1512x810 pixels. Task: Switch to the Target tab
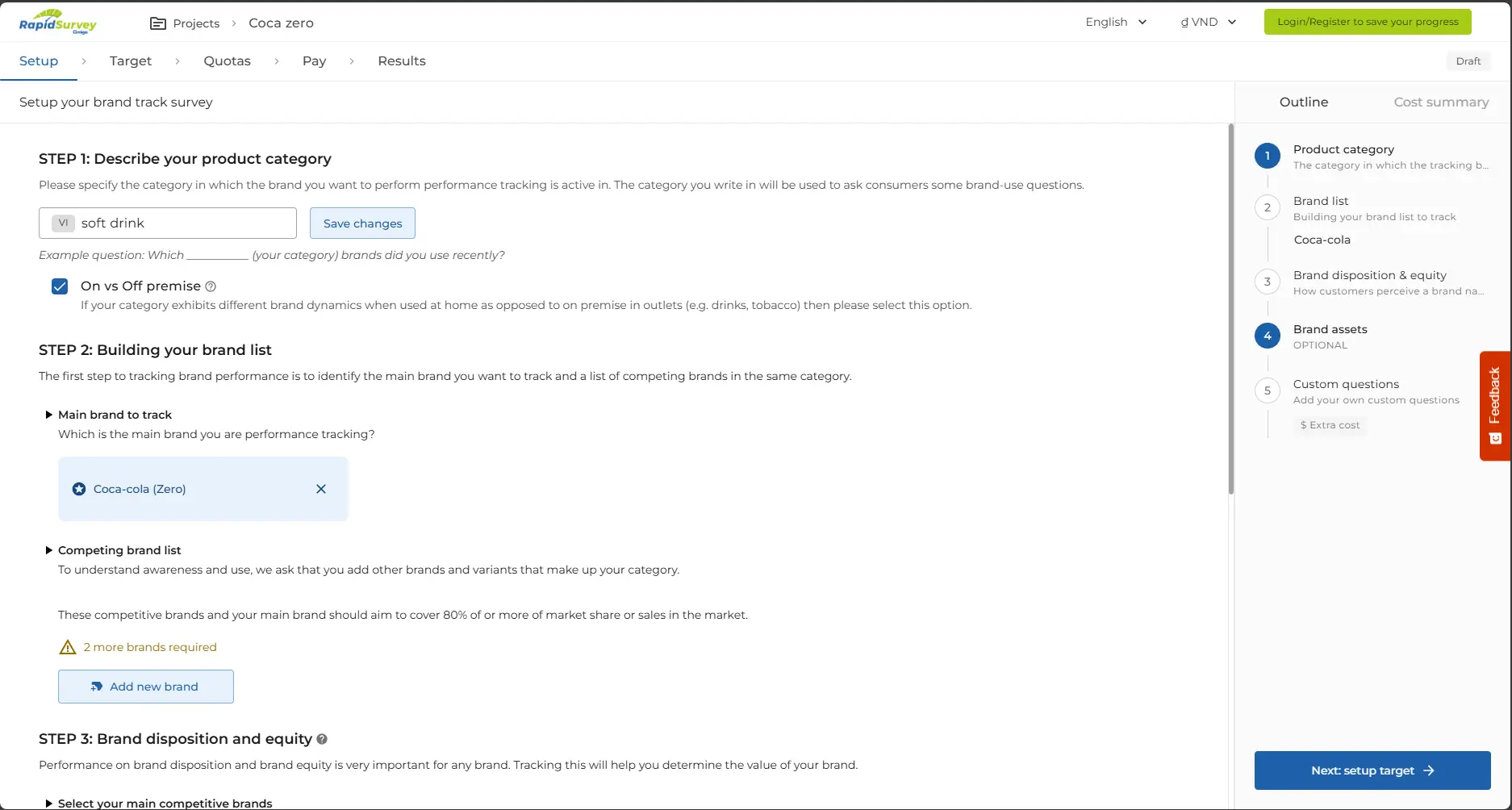131,61
